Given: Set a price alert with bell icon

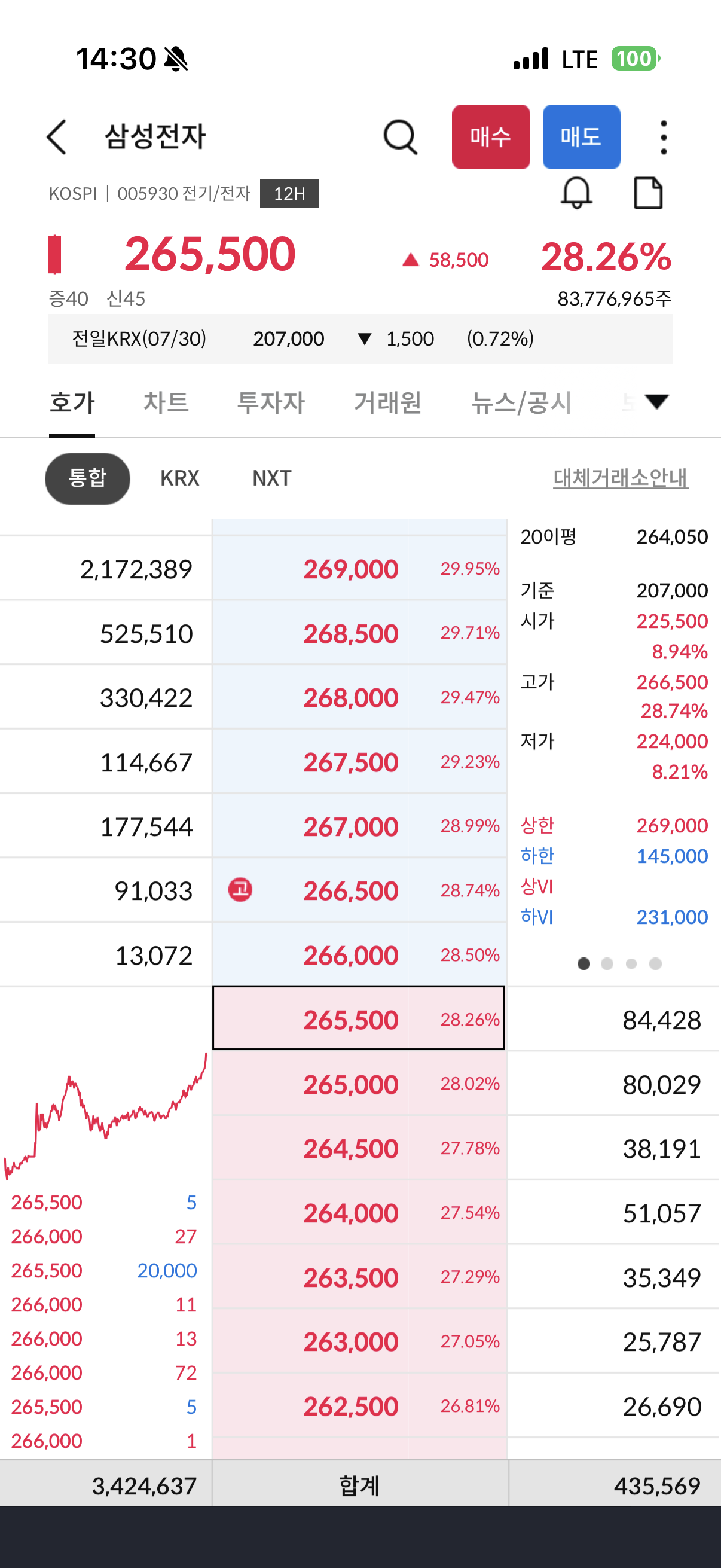Looking at the screenshot, I should coord(576,194).
